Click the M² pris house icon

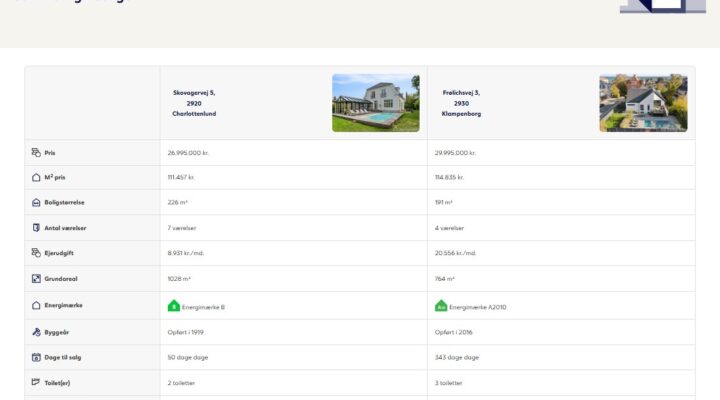pos(36,177)
